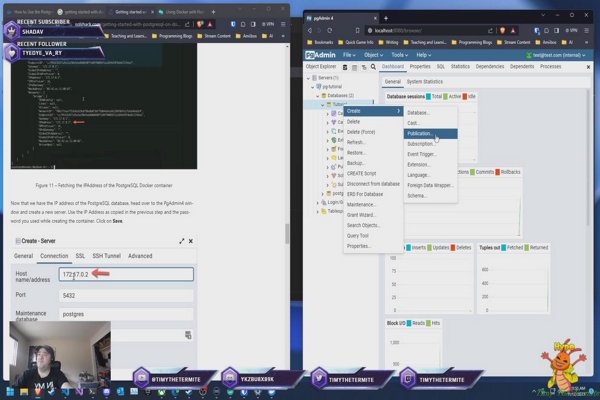
Task: Select Publication... in Create submenu
Action: (x=430, y=134)
